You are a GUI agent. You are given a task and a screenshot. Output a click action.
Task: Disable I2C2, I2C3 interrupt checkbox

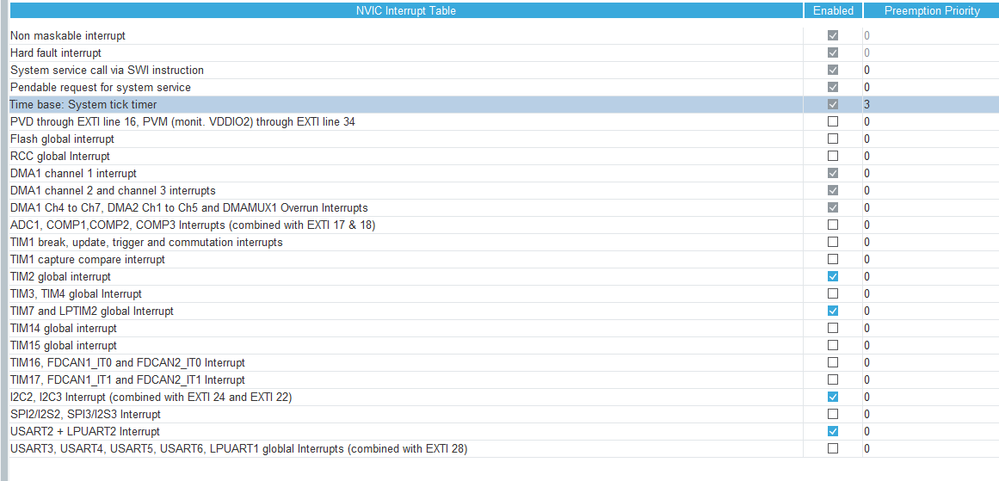point(833,397)
